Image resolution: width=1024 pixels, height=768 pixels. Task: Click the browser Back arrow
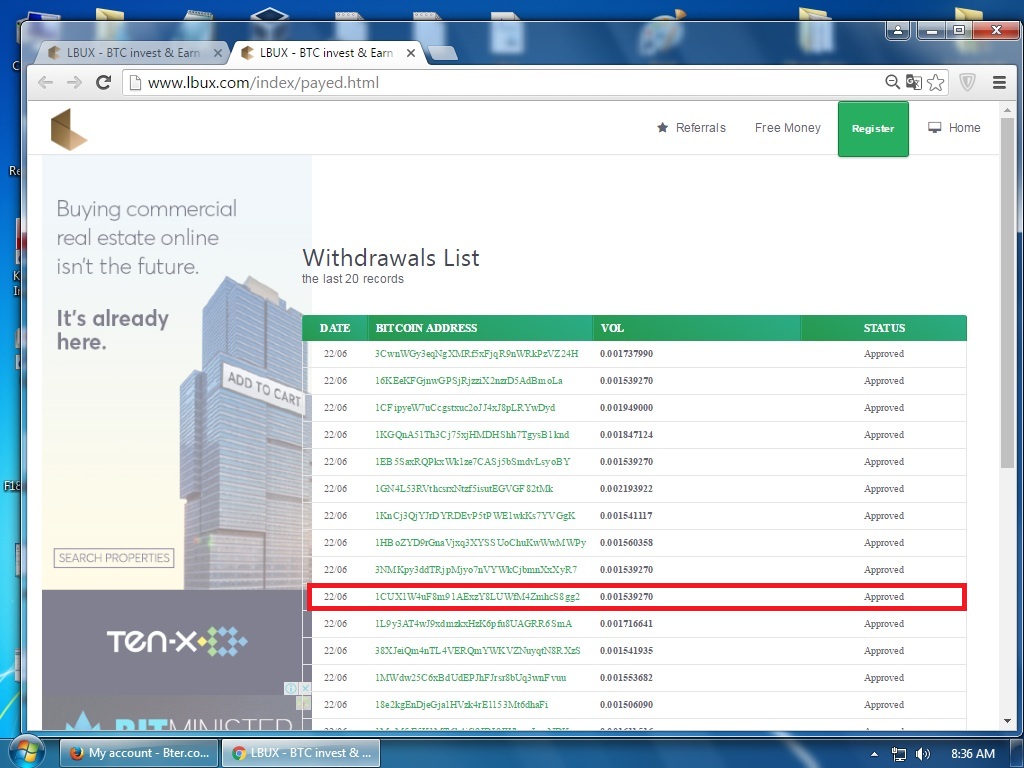point(45,82)
